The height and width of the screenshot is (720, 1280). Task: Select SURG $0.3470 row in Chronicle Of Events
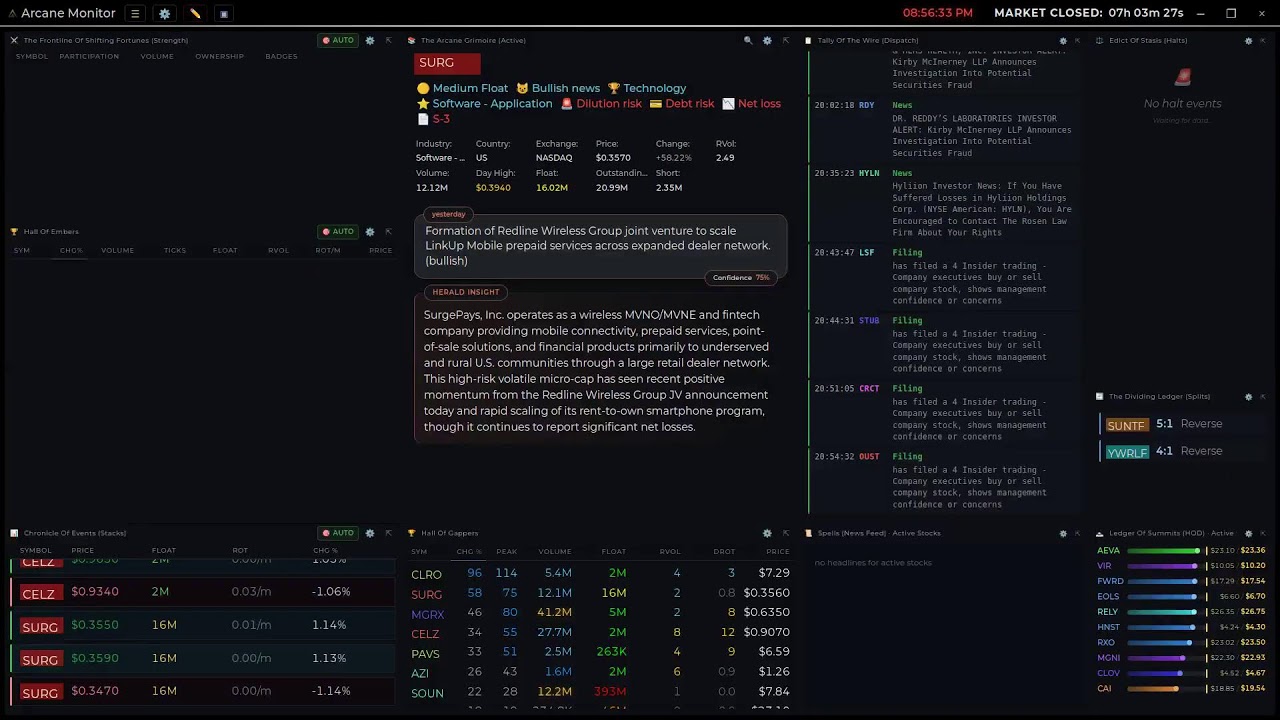(202, 691)
